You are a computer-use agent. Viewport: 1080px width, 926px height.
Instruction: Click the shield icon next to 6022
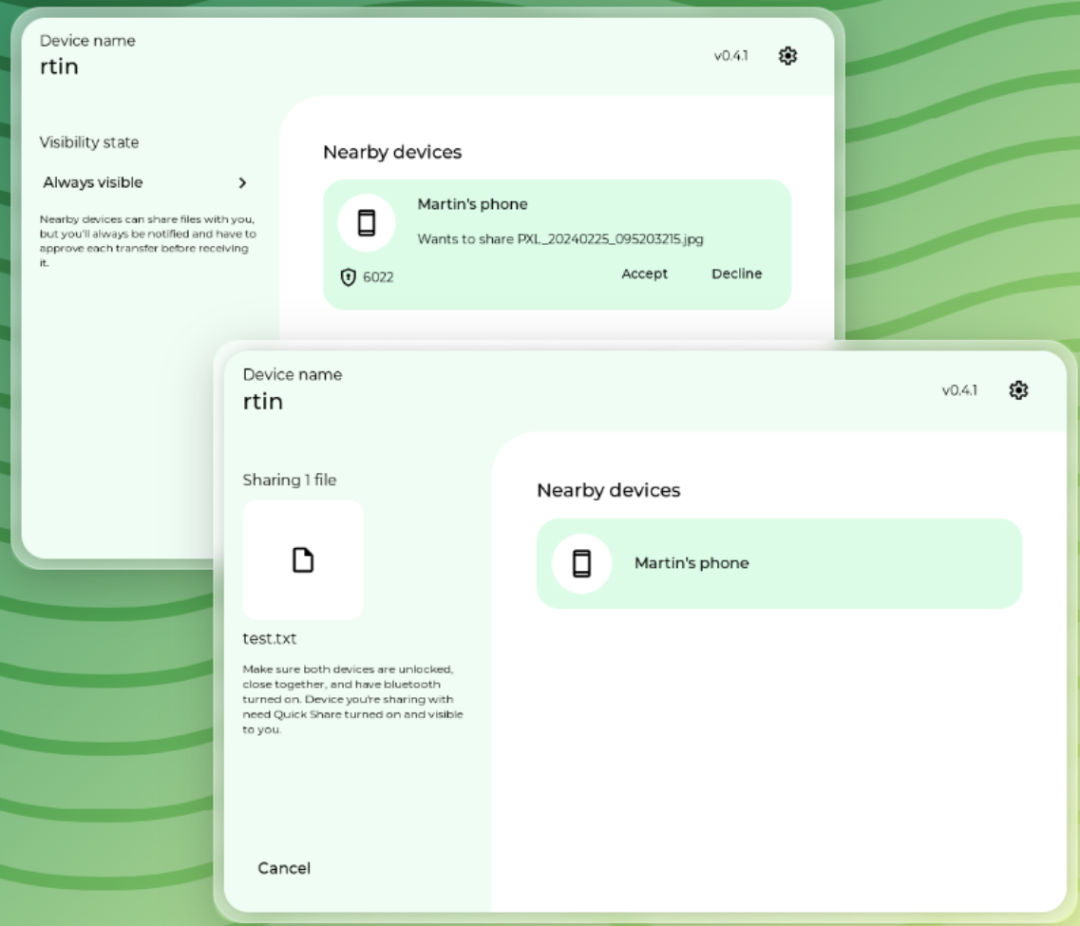click(348, 277)
